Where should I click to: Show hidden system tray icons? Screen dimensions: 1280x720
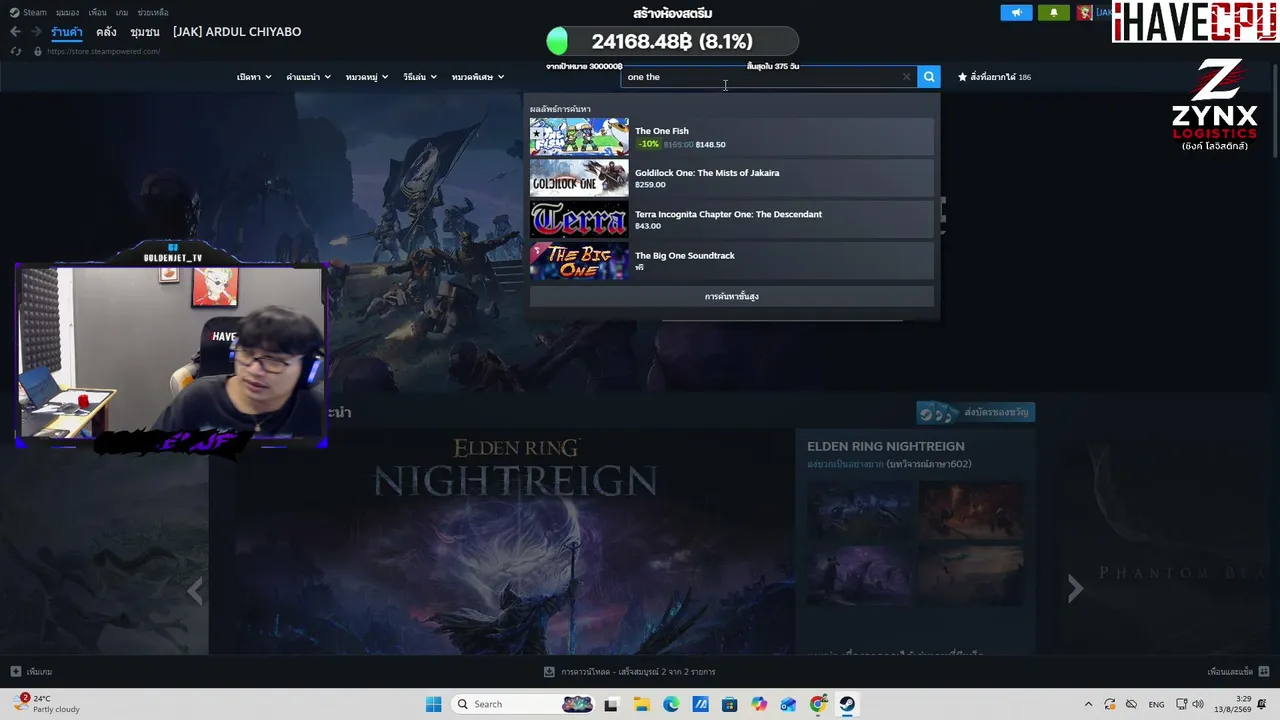pos(1088,704)
